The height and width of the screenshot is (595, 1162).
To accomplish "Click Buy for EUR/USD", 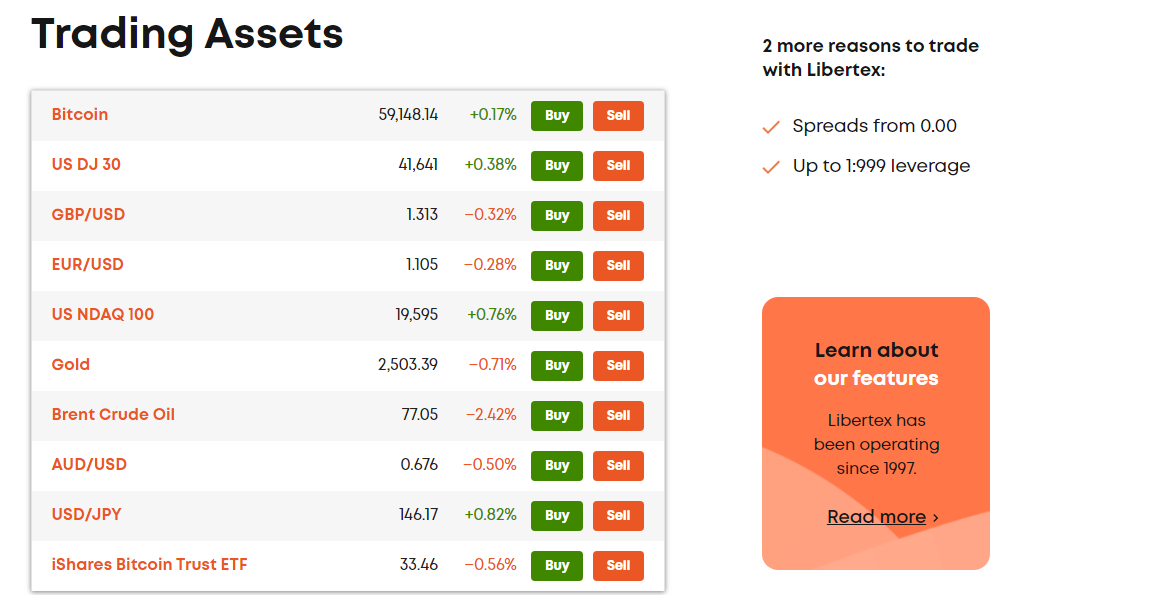I will click(x=557, y=265).
